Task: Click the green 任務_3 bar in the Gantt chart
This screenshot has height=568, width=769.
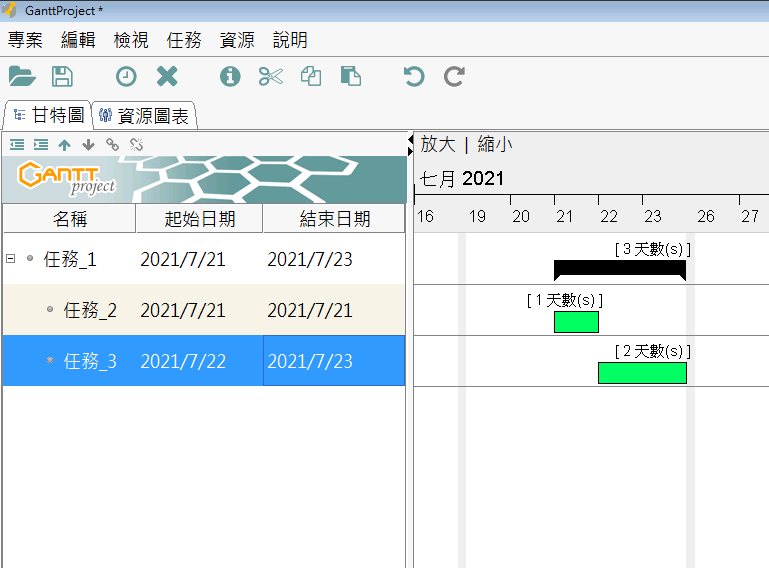Action: (642, 373)
